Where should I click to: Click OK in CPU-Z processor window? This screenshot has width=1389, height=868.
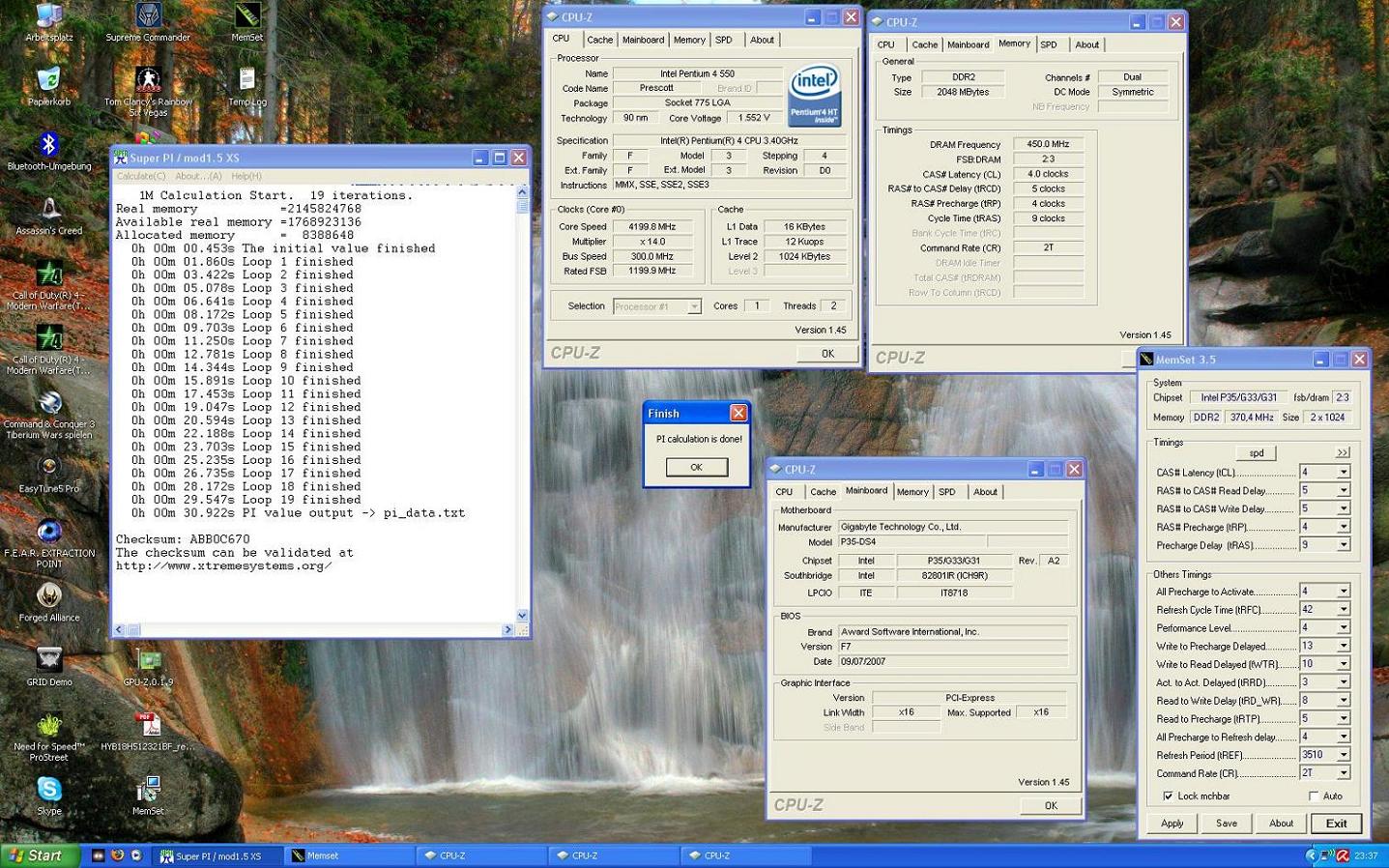827,354
